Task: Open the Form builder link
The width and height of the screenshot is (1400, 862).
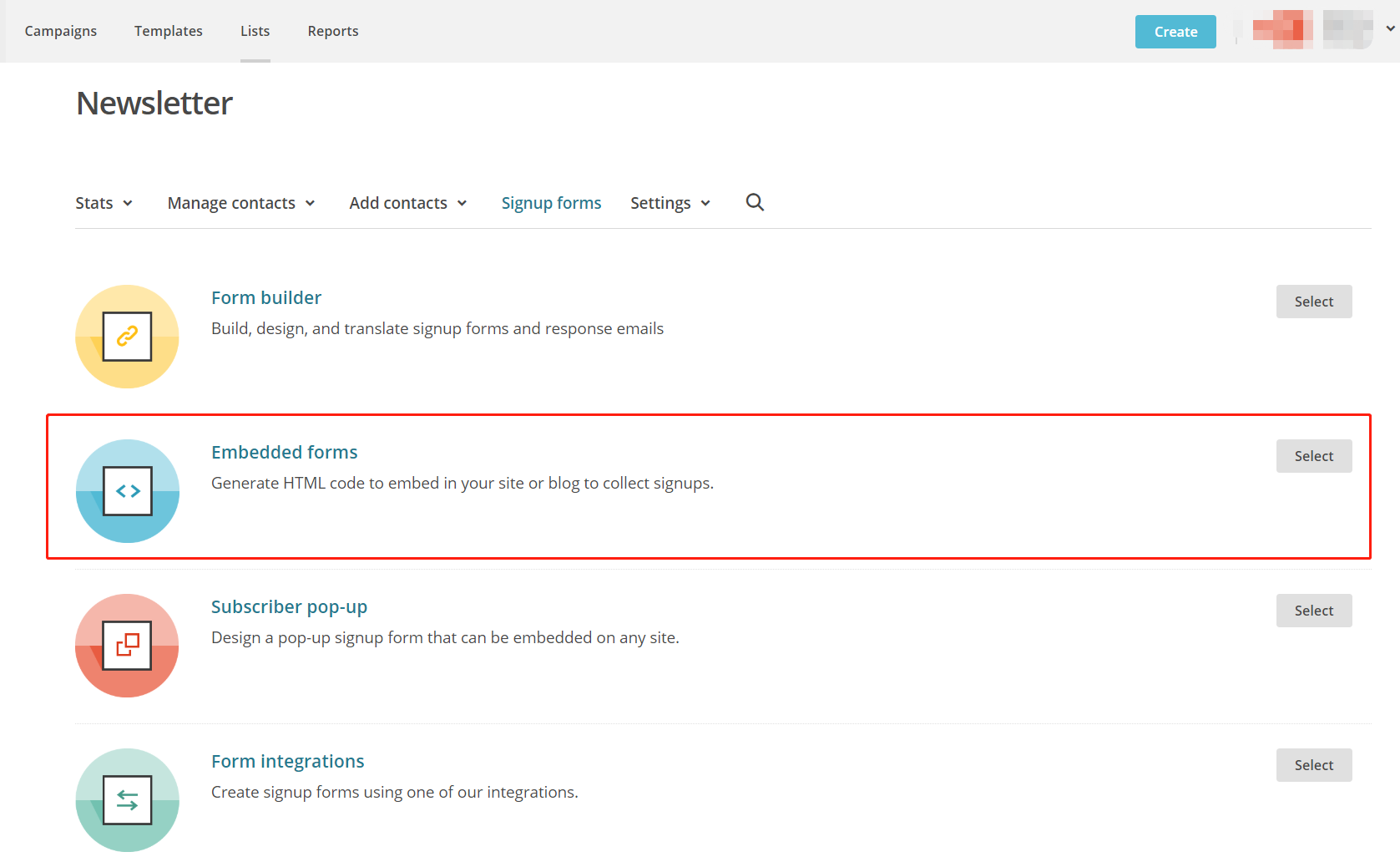Action: click(266, 297)
